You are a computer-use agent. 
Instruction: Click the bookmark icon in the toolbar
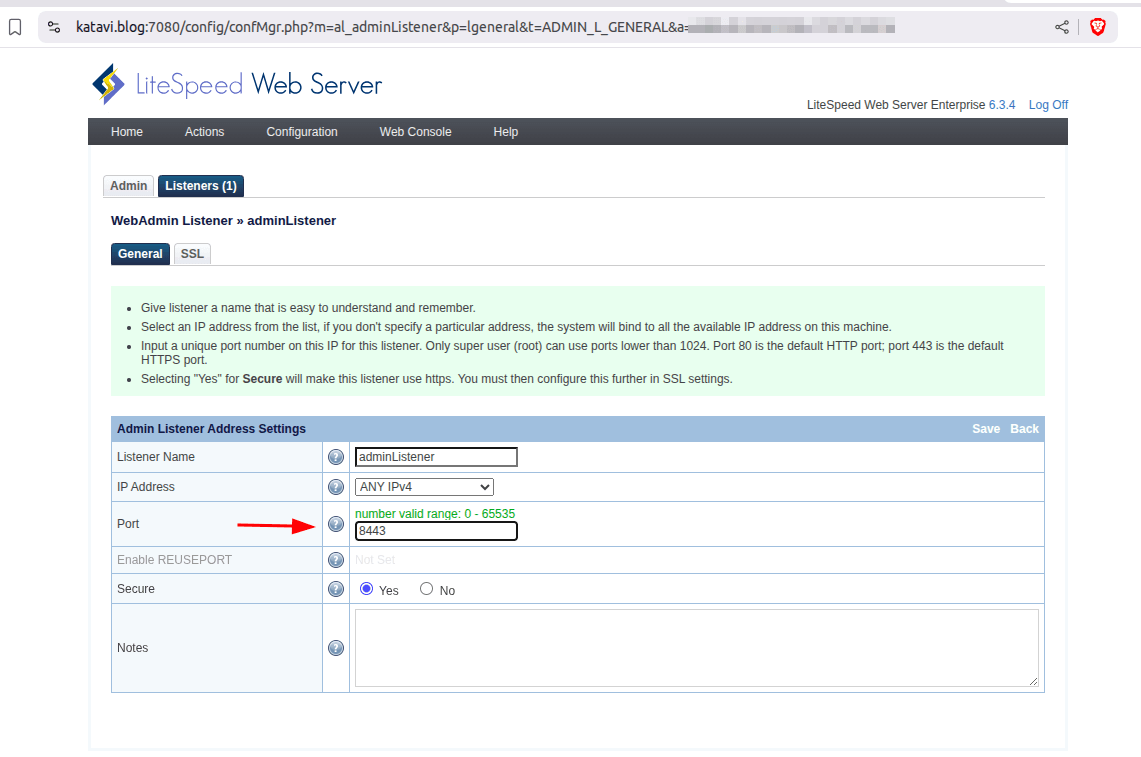click(13, 27)
